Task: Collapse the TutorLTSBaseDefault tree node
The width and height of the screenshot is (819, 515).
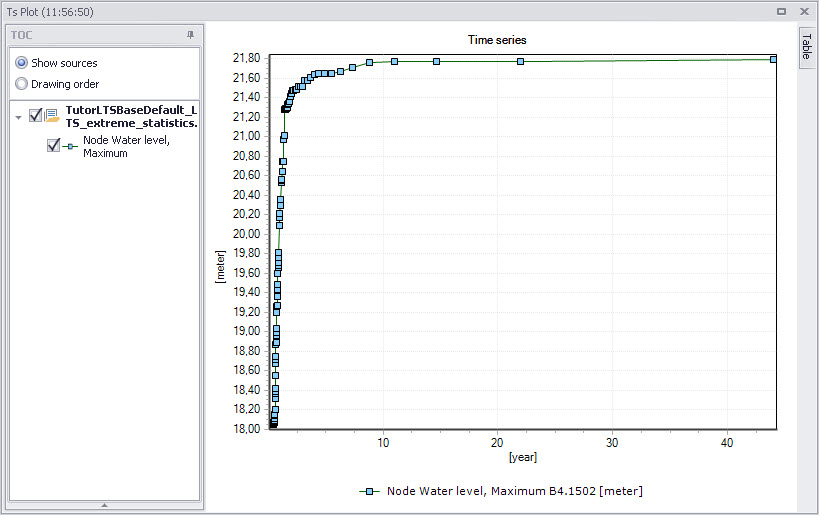Action: [19, 118]
